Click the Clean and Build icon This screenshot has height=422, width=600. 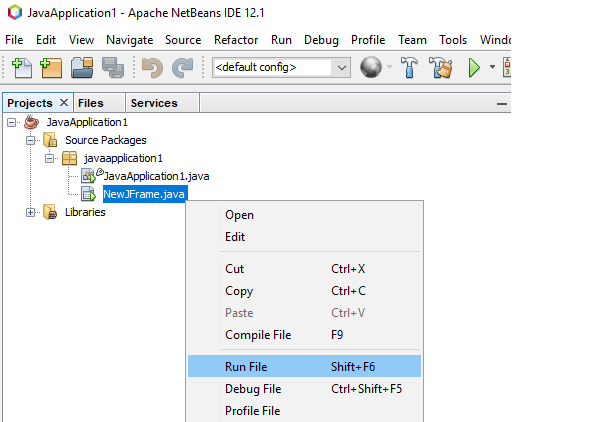440,68
